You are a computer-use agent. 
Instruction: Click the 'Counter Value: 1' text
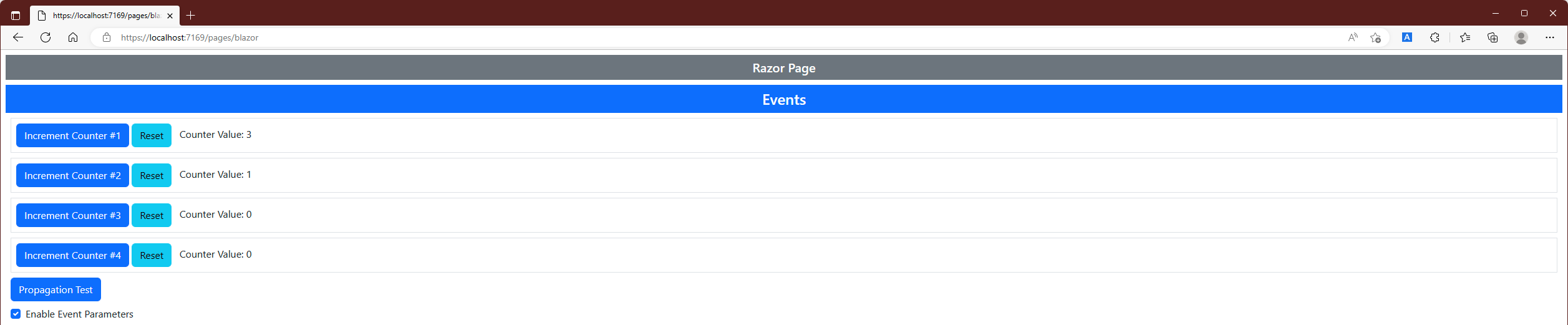click(x=215, y=175)
